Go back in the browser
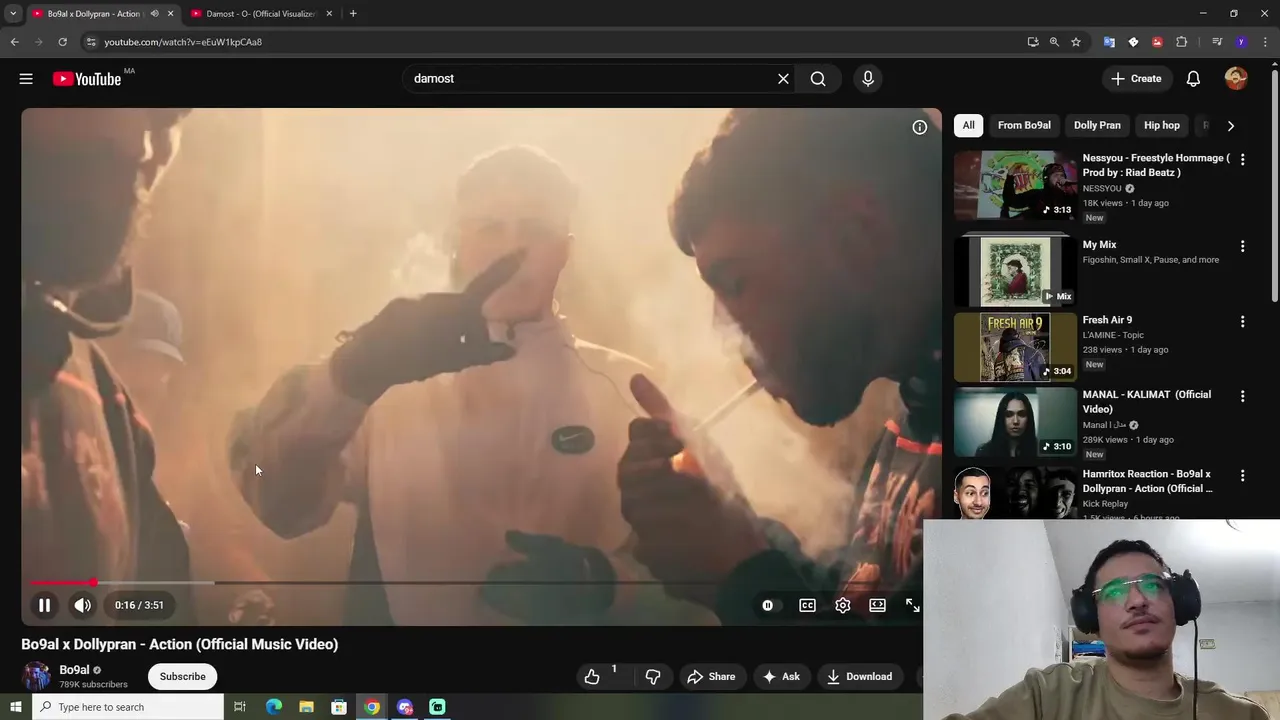This screenshot has height=720, width=1280. click(14, 42)
